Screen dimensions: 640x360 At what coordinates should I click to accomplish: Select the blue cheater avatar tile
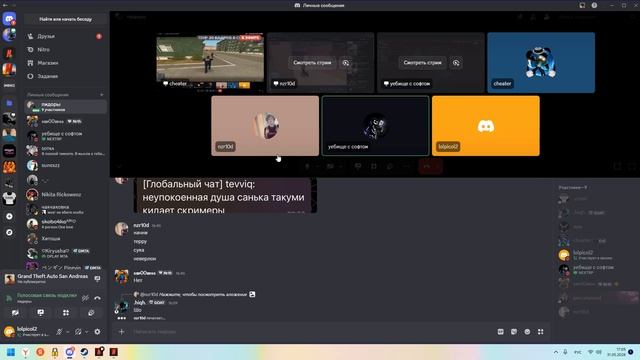(541, 62)
